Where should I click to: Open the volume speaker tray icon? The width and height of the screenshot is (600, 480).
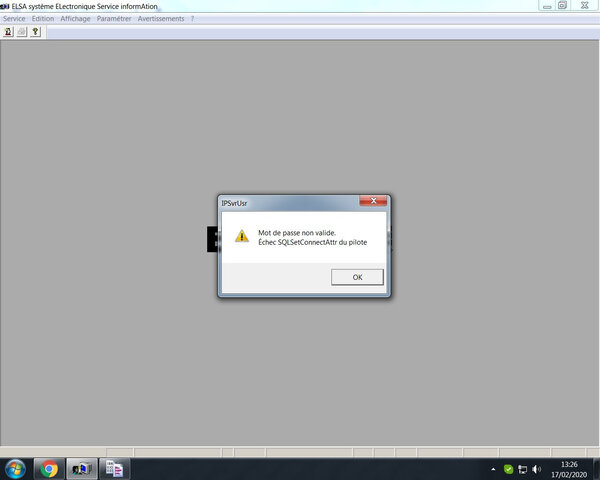[536, 469]
